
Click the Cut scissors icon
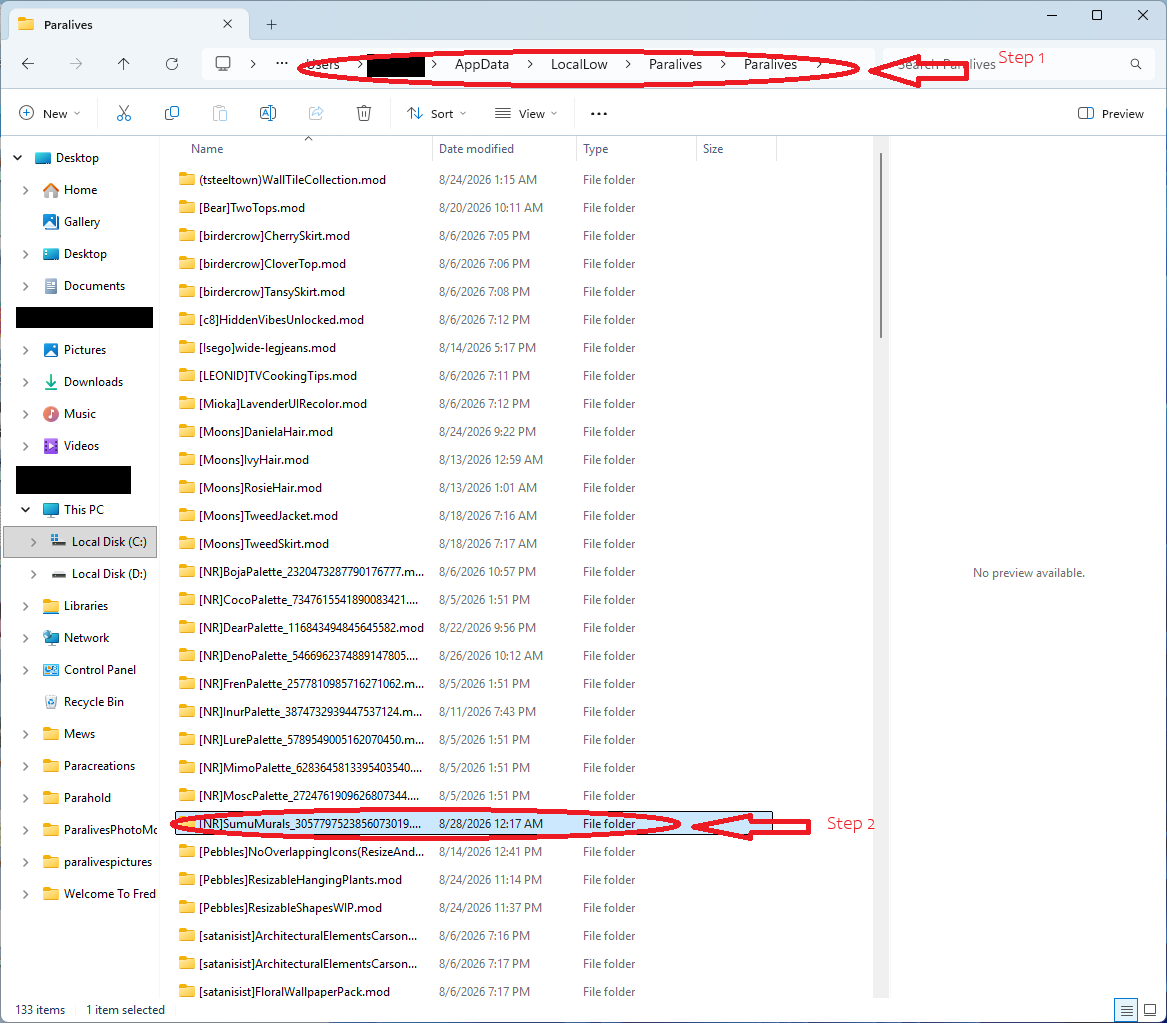click(x=124, y=113)
